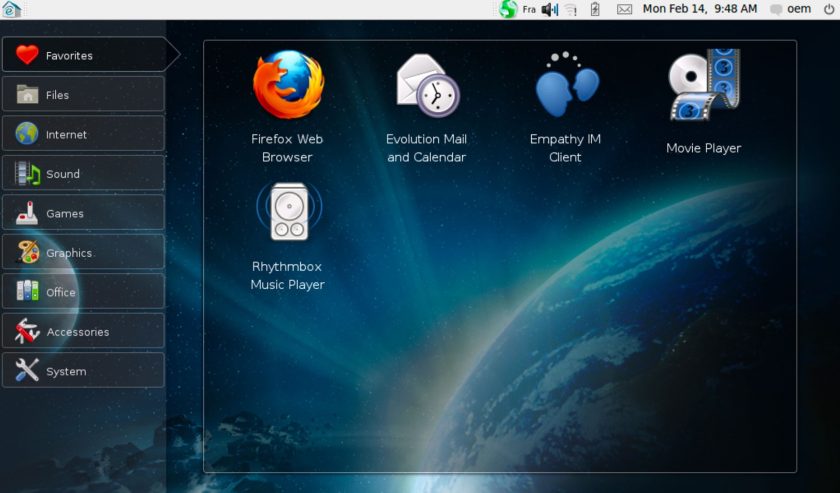Open the Rhythmbox Music Player icon
The width and height of the screenshot is (840, 493).
pos(289,211)
